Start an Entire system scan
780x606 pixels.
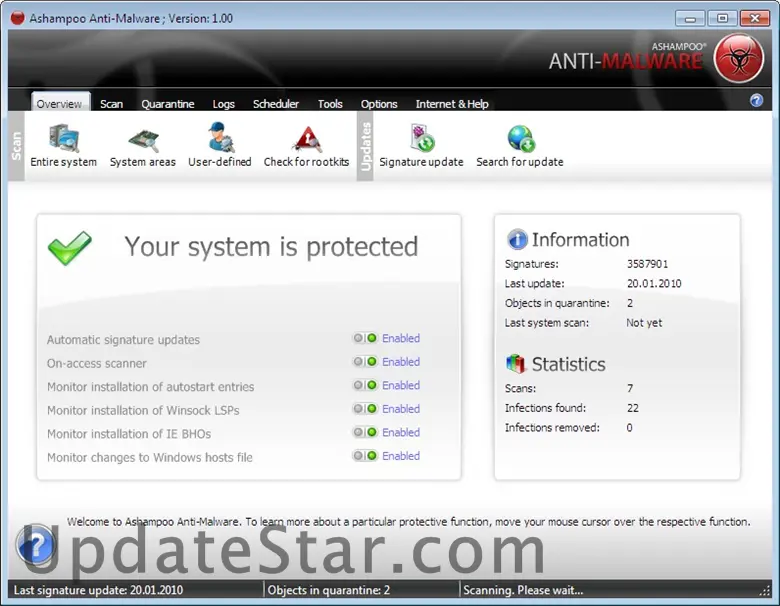click(64, 145)
